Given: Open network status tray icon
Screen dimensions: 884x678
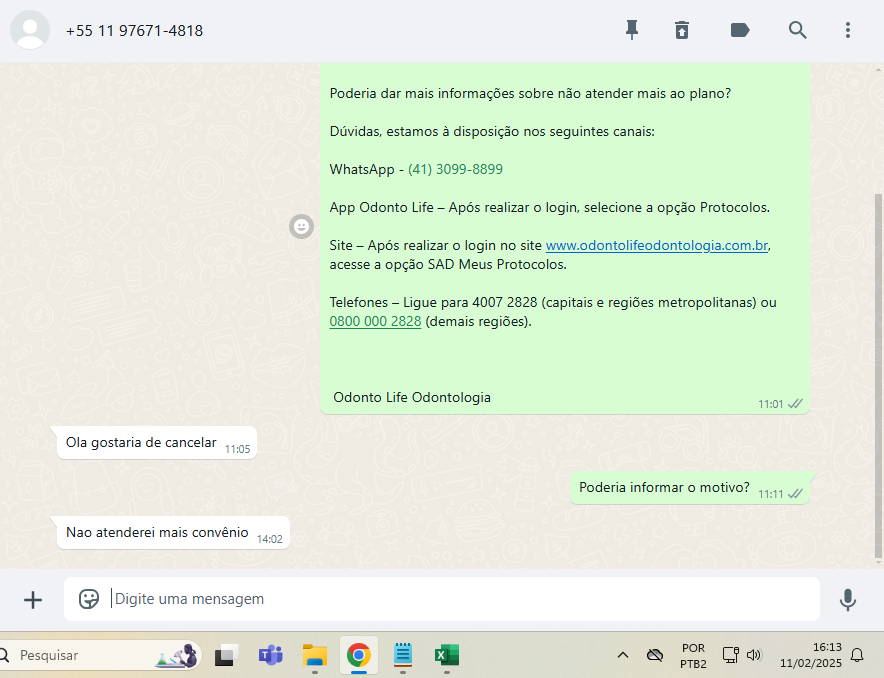Looking at the screenshot, I should [731, 655].
